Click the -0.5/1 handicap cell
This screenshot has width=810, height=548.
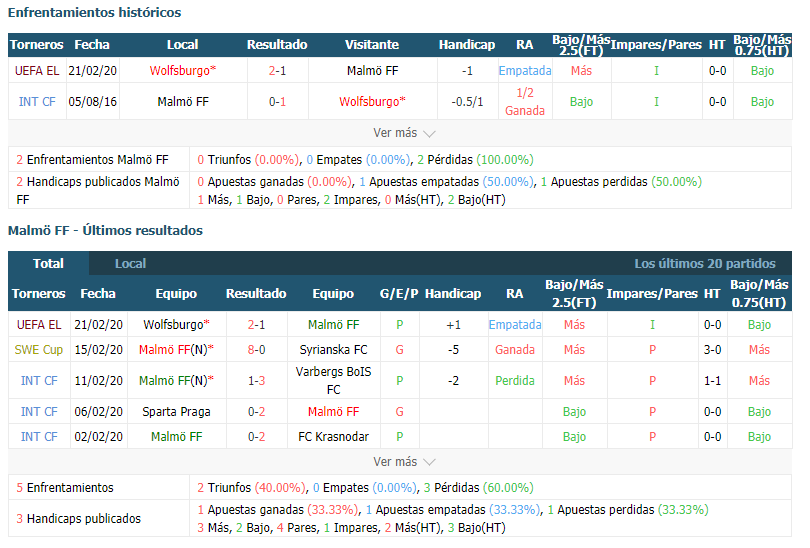point(467,102)
